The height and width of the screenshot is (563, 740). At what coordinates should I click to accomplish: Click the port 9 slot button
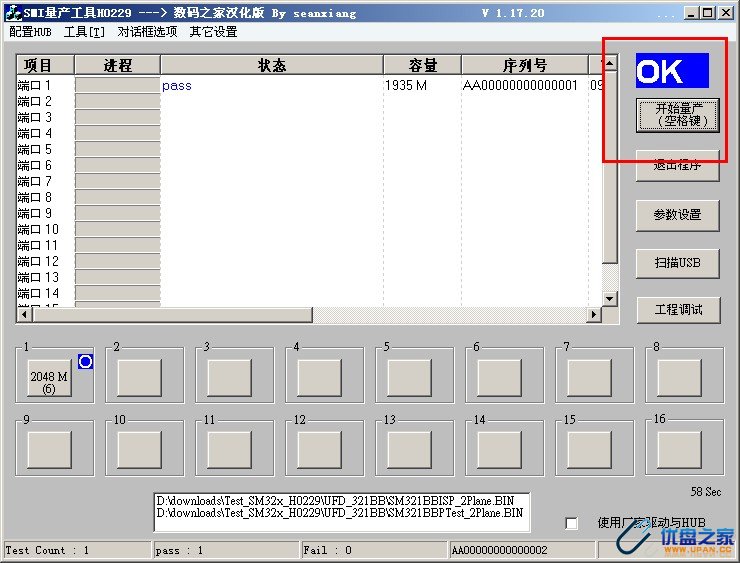pyautogui.click(x=49, y=449)
